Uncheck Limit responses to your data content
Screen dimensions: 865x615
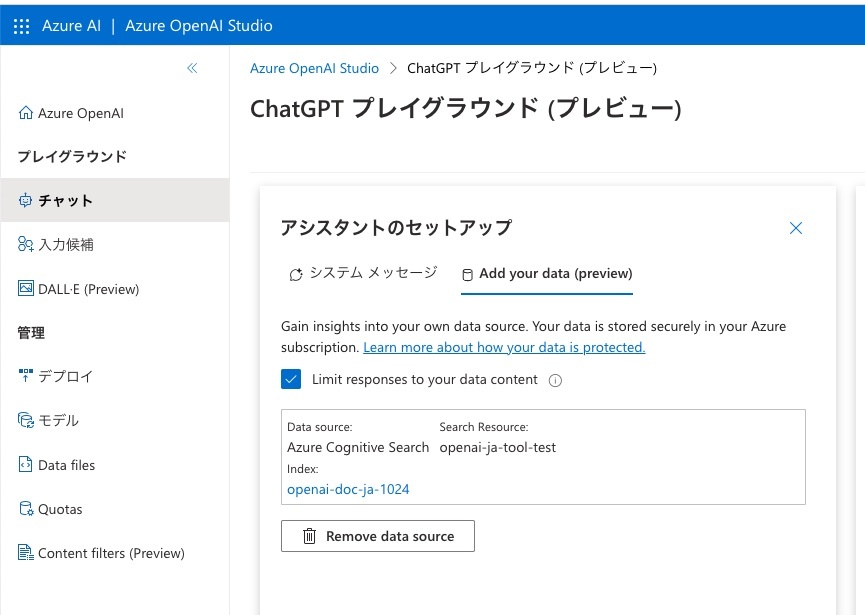[x=291, y=379]
